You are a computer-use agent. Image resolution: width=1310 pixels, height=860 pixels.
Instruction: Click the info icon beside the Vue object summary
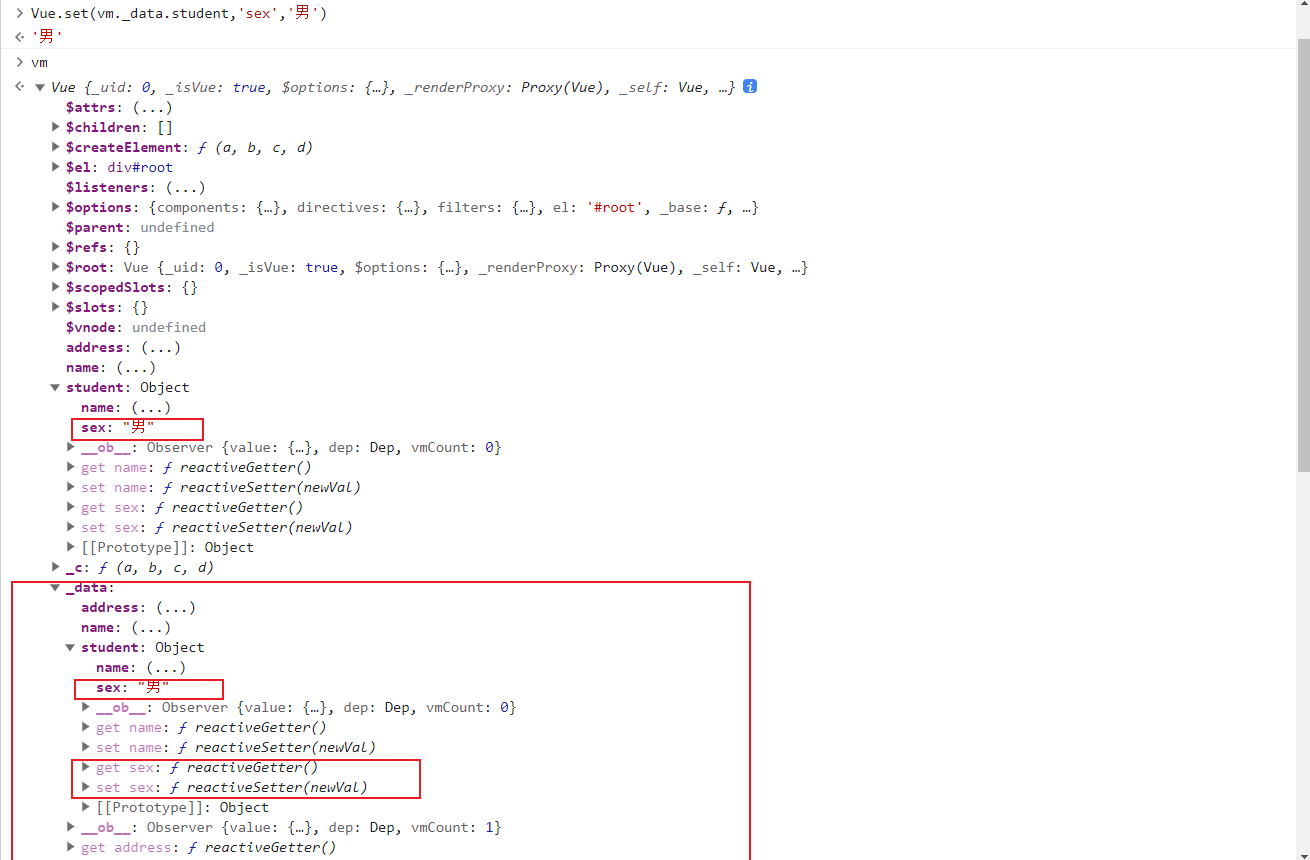point(750,87)
